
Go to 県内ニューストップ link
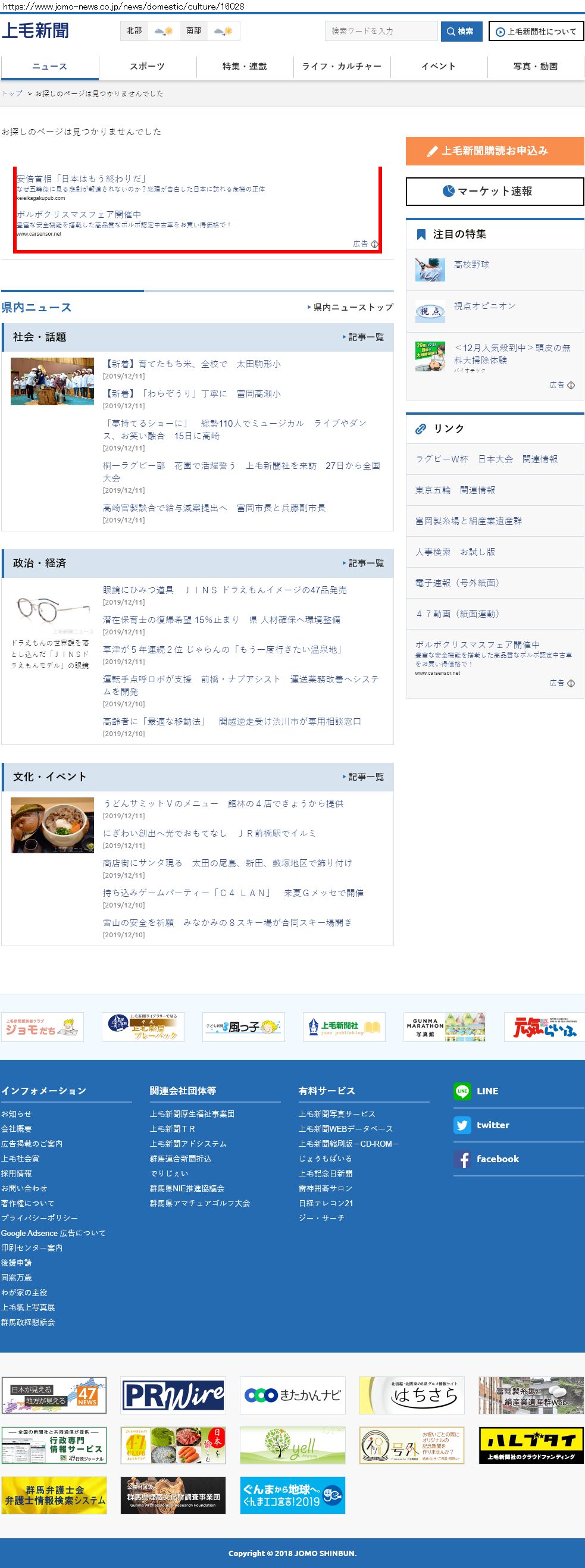click(352, 308)
